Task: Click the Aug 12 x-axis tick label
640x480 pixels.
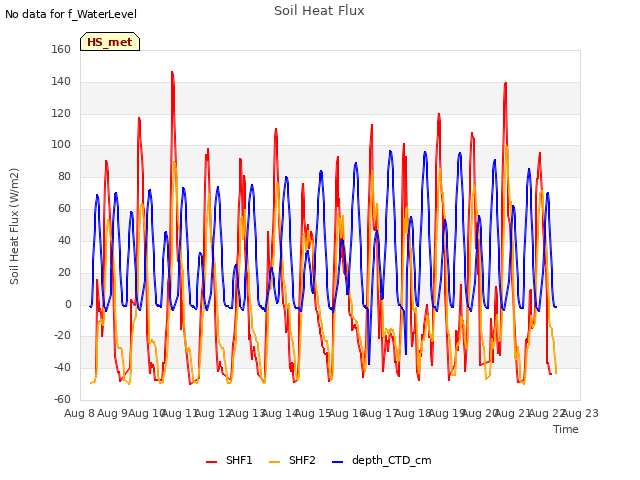Action: (x=213, y=413)
